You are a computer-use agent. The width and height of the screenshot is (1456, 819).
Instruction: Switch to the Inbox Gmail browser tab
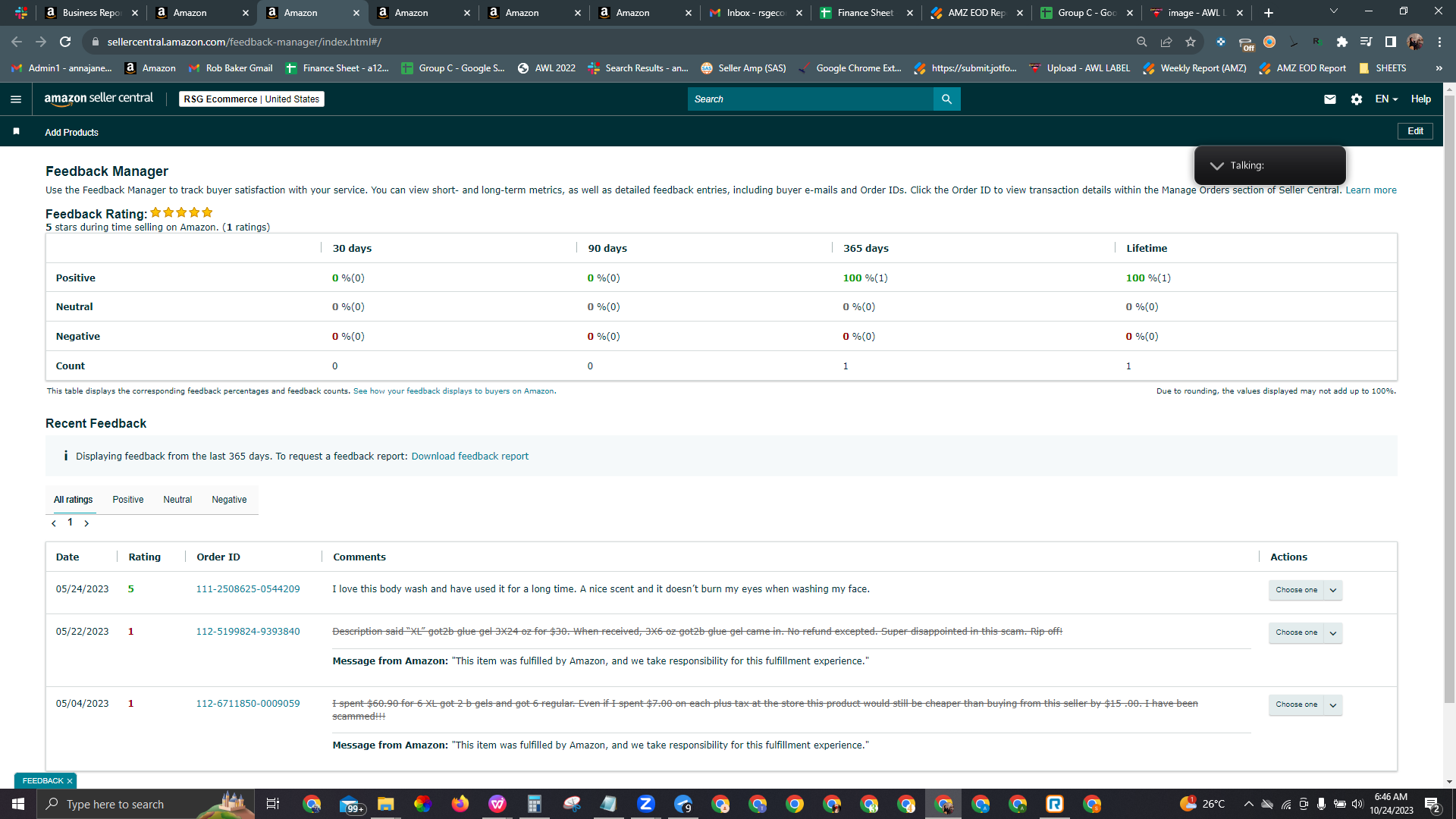pyautogui.click(x=755, y=13)
